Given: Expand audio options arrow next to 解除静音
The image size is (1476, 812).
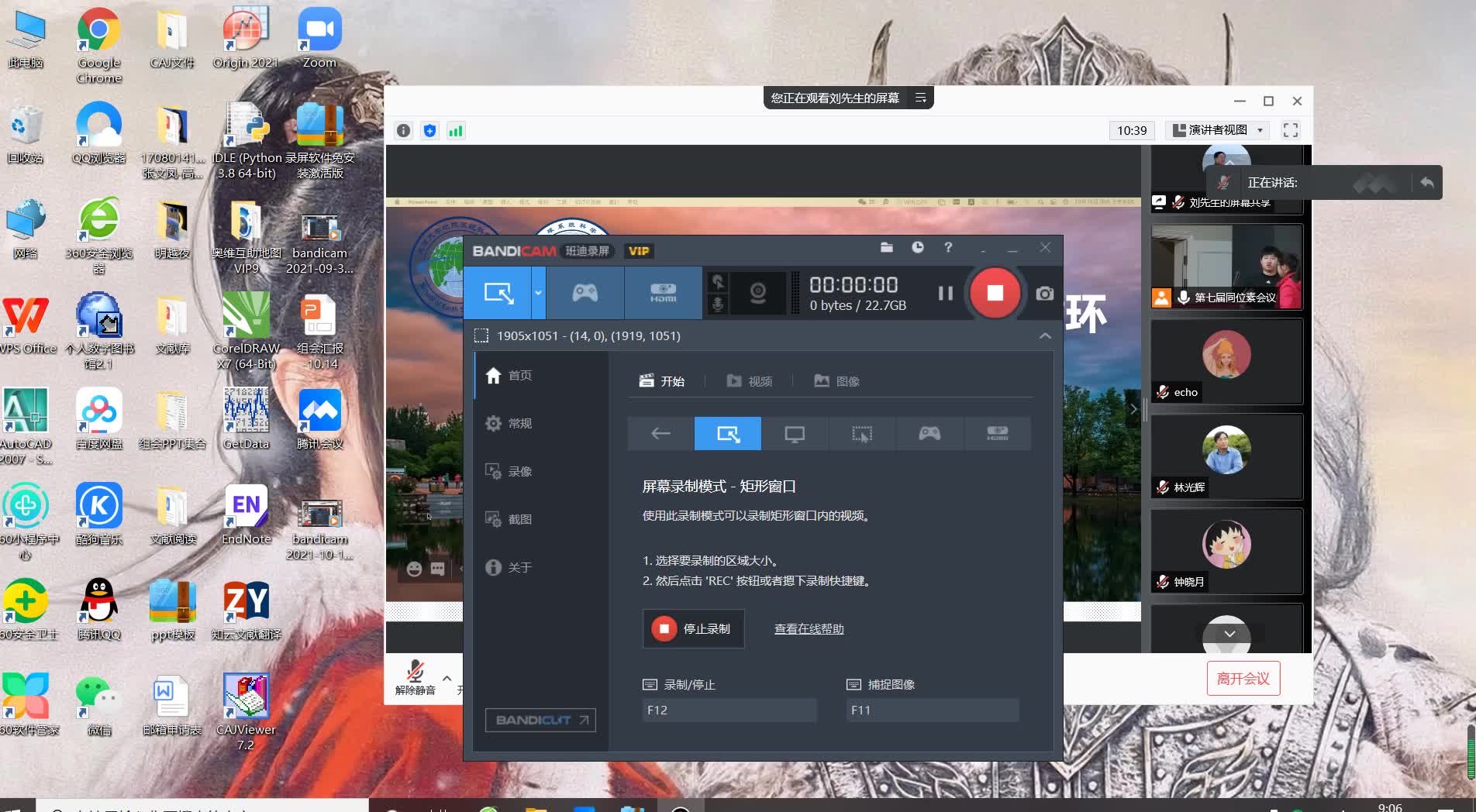Looking at the screenshot, I should click(447, 678).
